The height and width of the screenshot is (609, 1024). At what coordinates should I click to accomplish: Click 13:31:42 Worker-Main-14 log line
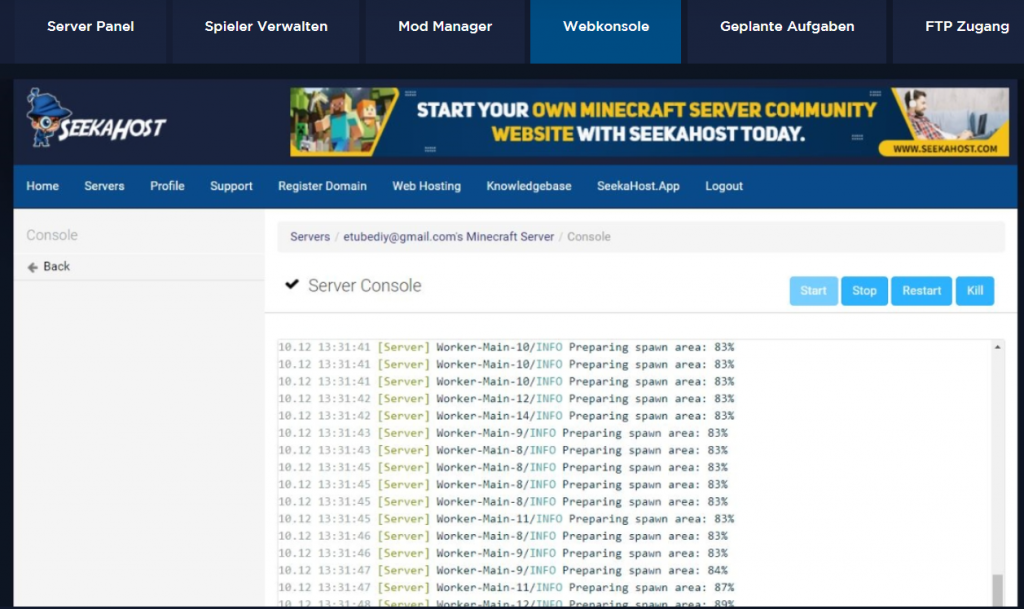pos(506,416)
